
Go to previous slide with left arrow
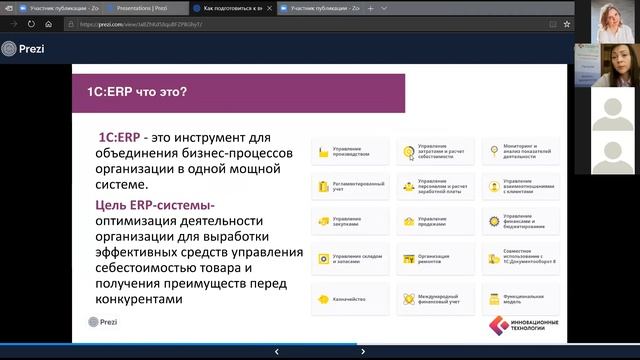pos(277,351)
